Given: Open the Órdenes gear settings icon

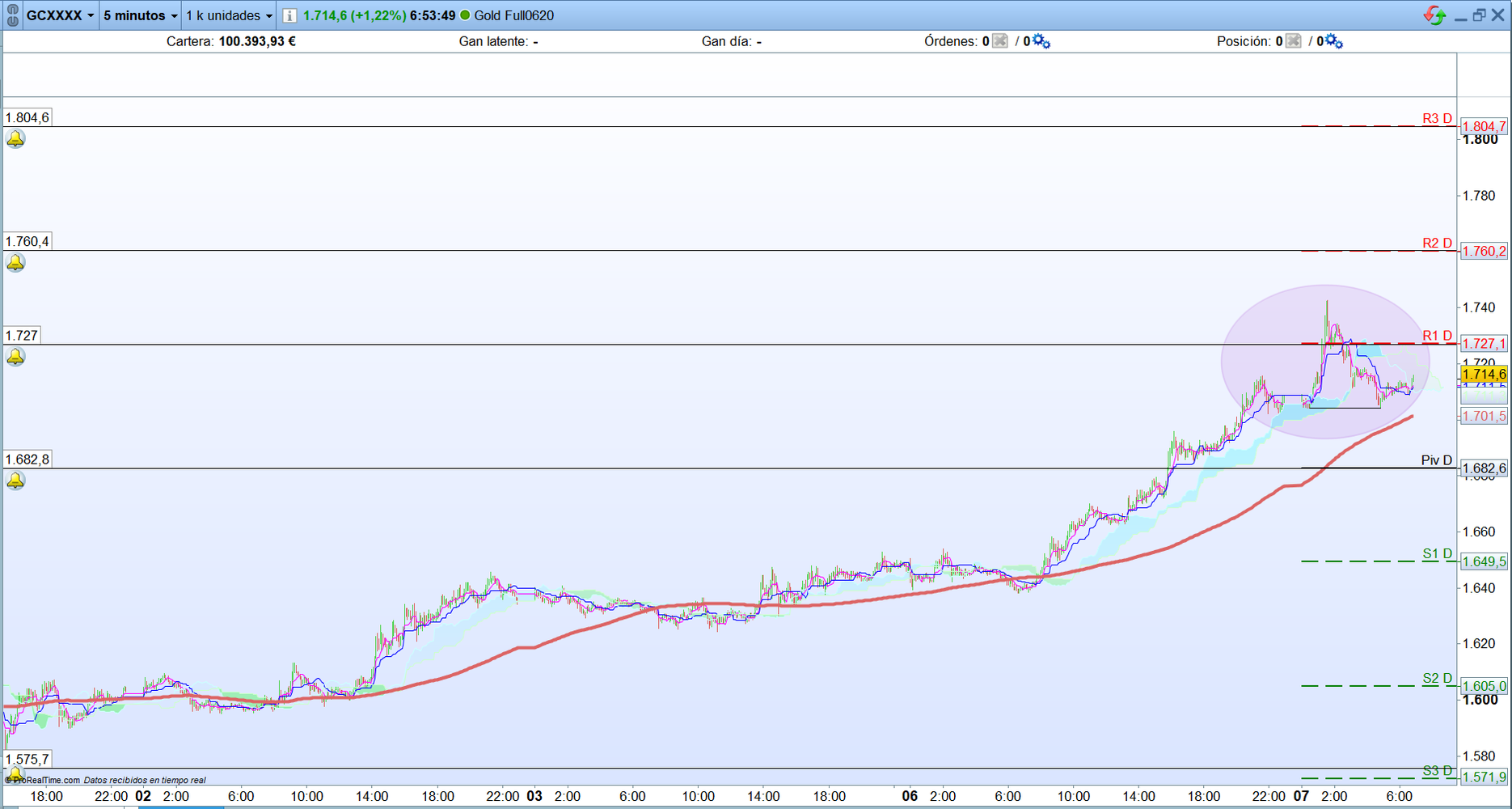Looking at the screenshot, I should (1041, 41).
